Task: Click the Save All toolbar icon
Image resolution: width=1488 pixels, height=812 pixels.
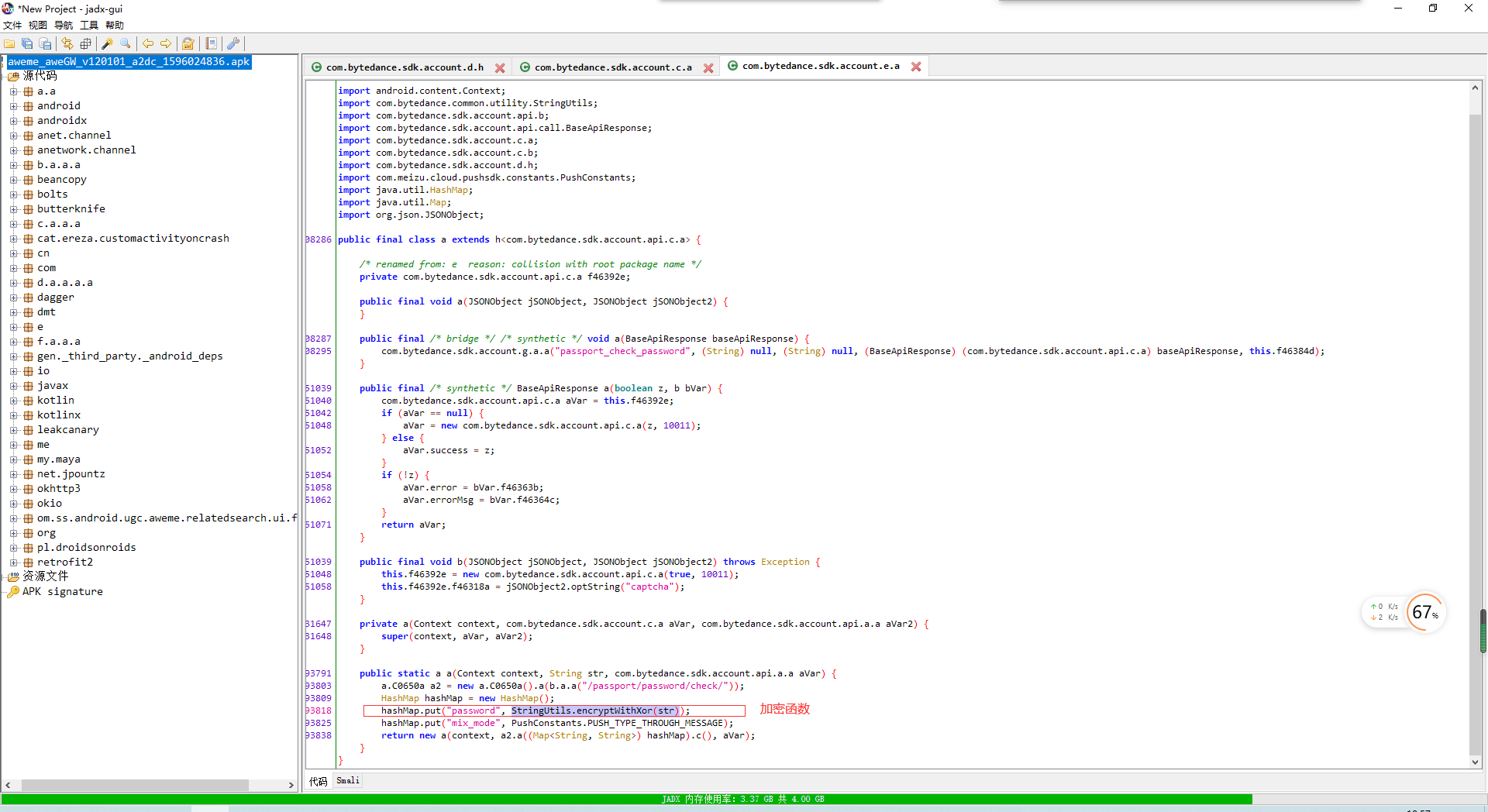Action: 27,44
